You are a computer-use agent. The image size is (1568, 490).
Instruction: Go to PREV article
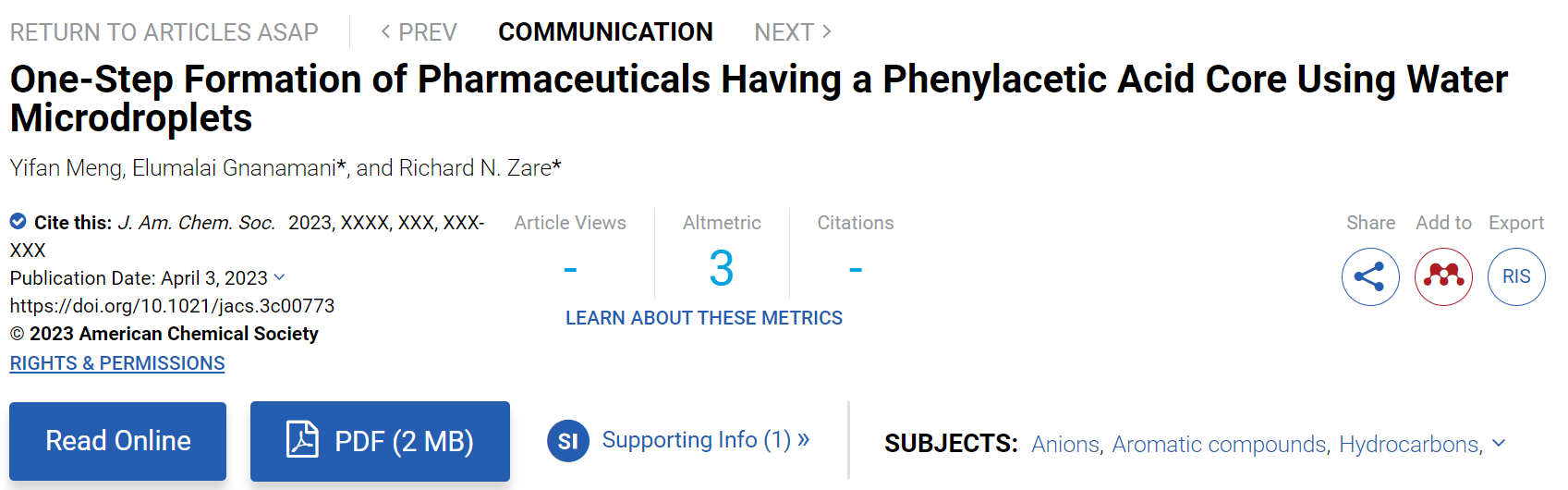pyautogui.click(x=419, y=32)
